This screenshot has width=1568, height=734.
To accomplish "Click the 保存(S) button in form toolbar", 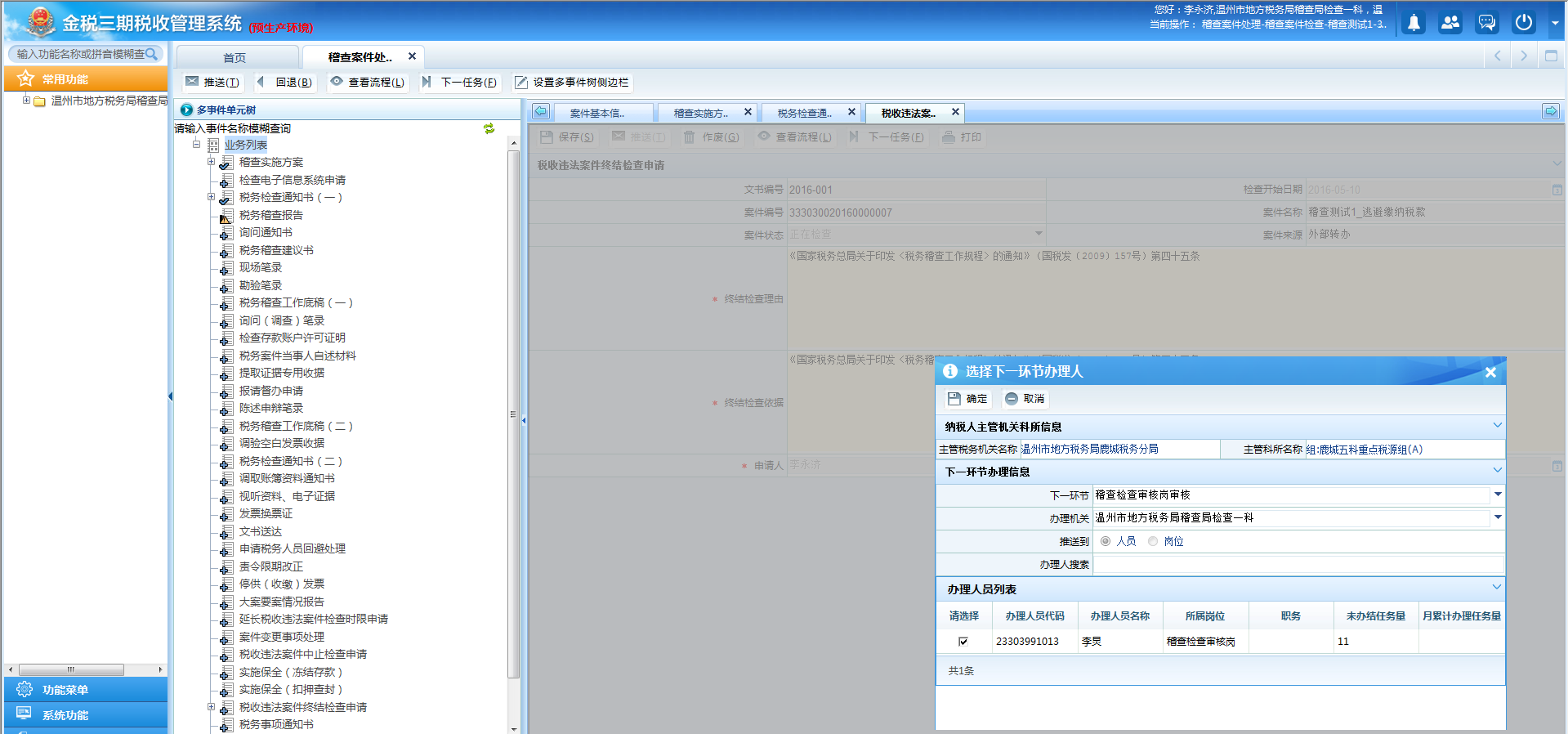I will point(567,137).
